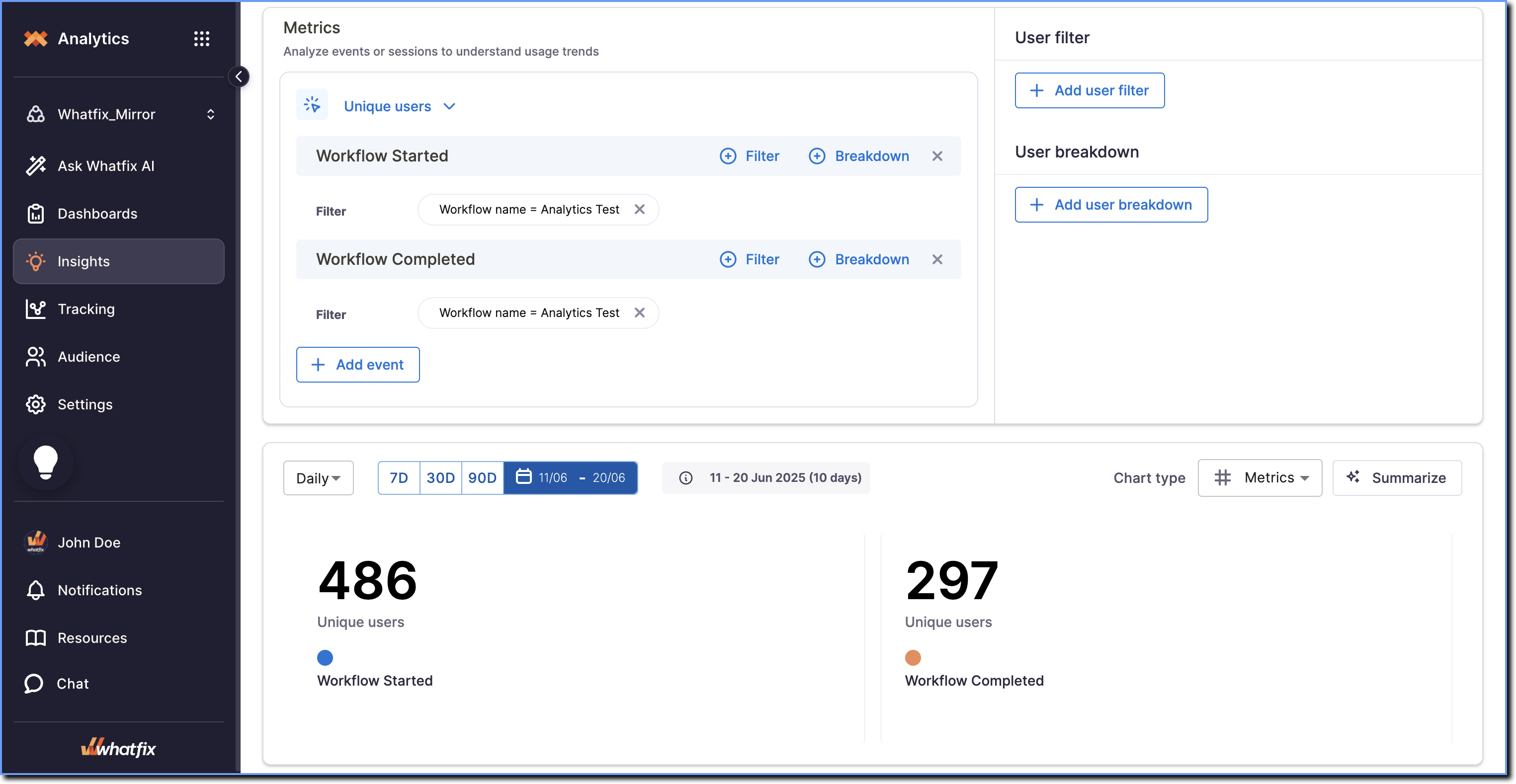Remove Workflow Started's Analytics Test filter chip
The height and width of the screenshot is (784, 1516).
(640, 209)
